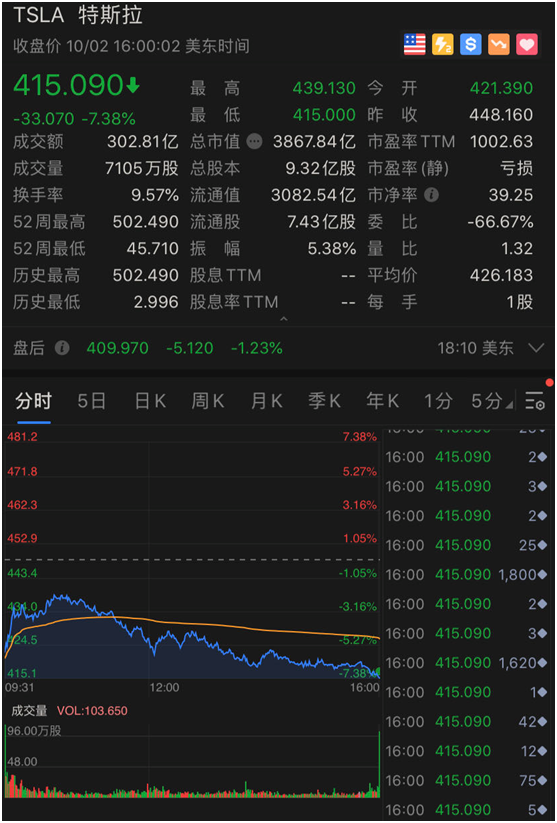
Task: Select the trade row with 75 shares
Action: tap(467, 780)
